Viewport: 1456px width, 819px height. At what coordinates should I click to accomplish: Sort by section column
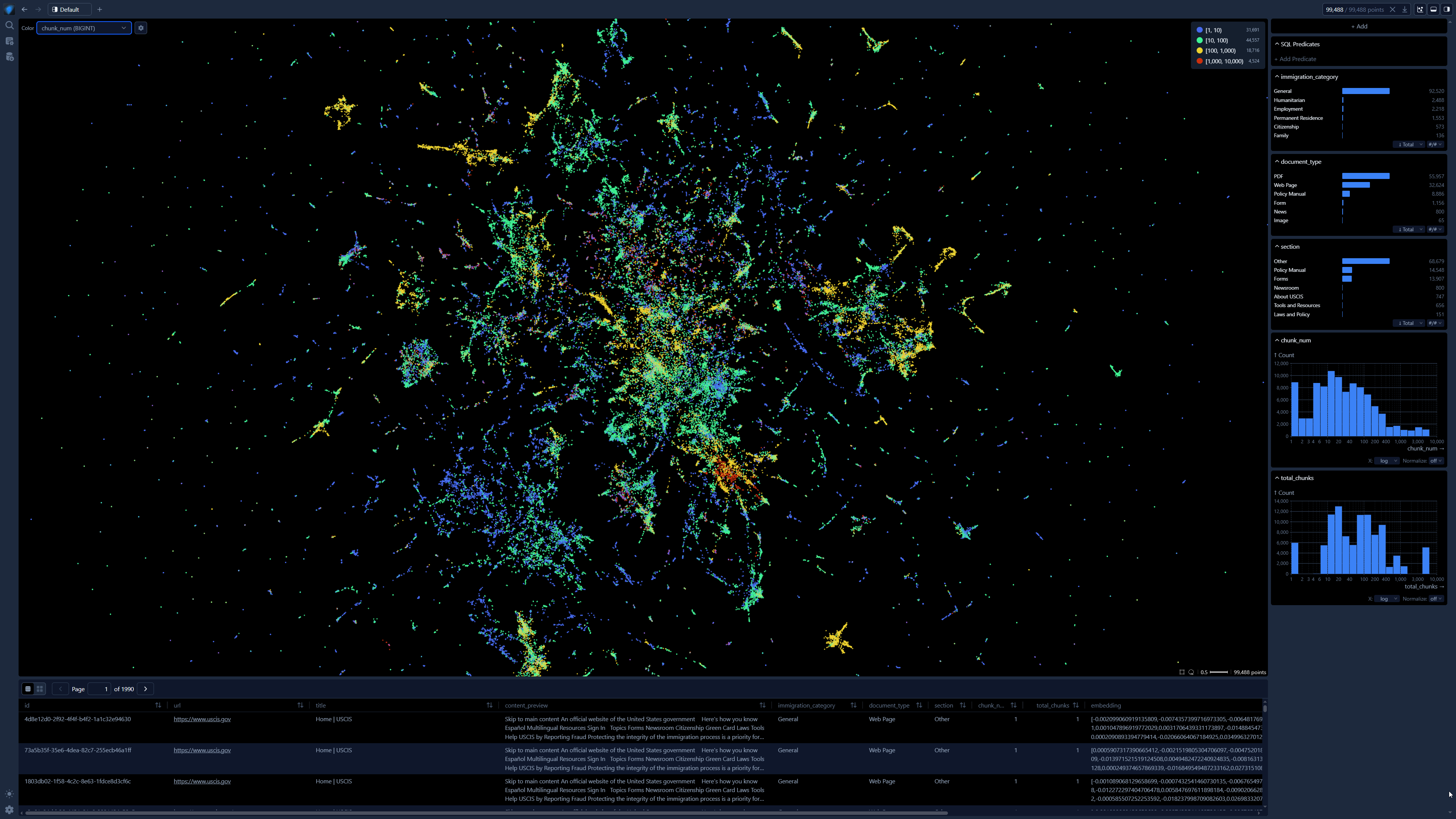coord(963,705)
